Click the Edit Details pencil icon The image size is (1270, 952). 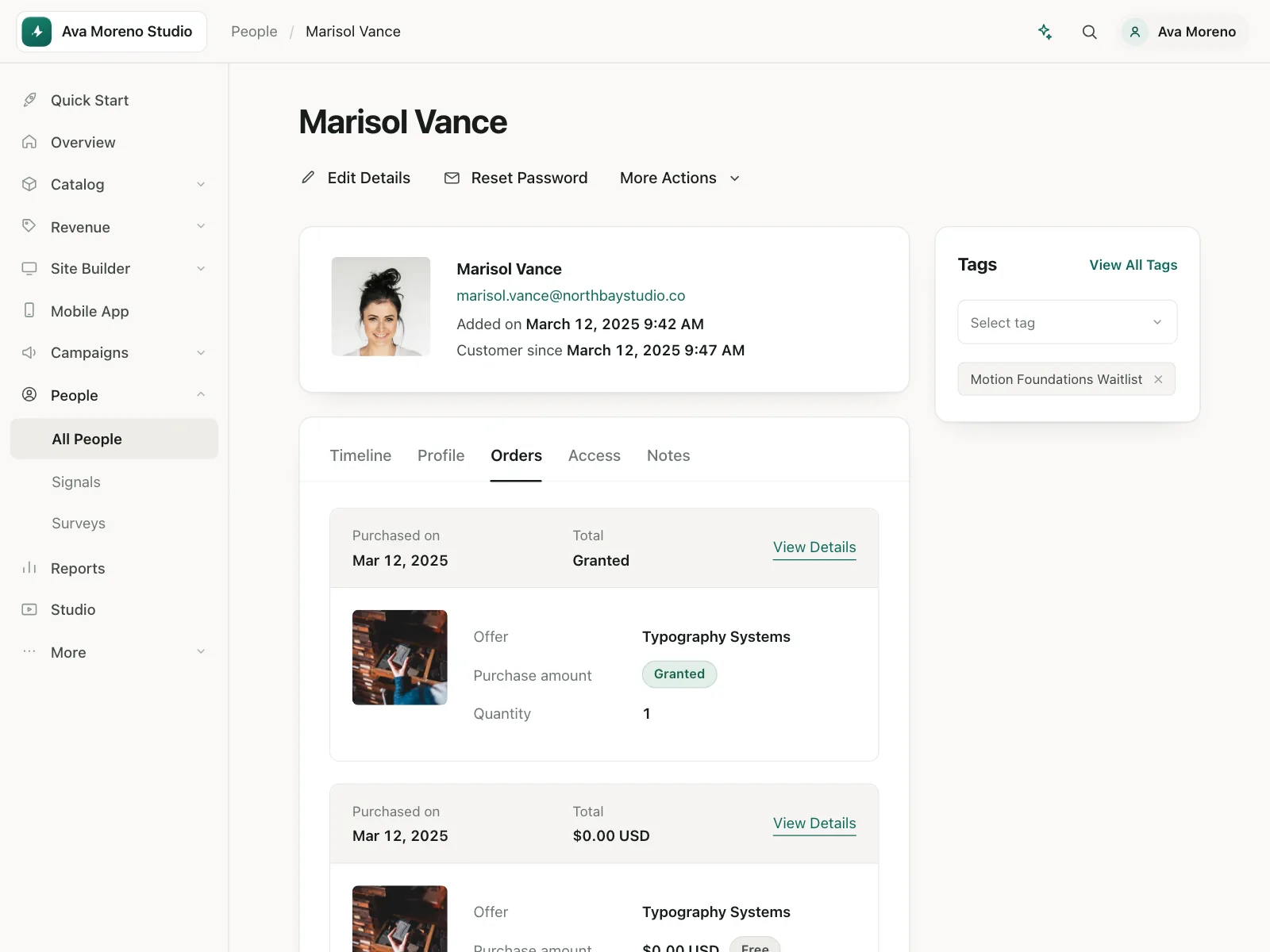coord(308,178)
